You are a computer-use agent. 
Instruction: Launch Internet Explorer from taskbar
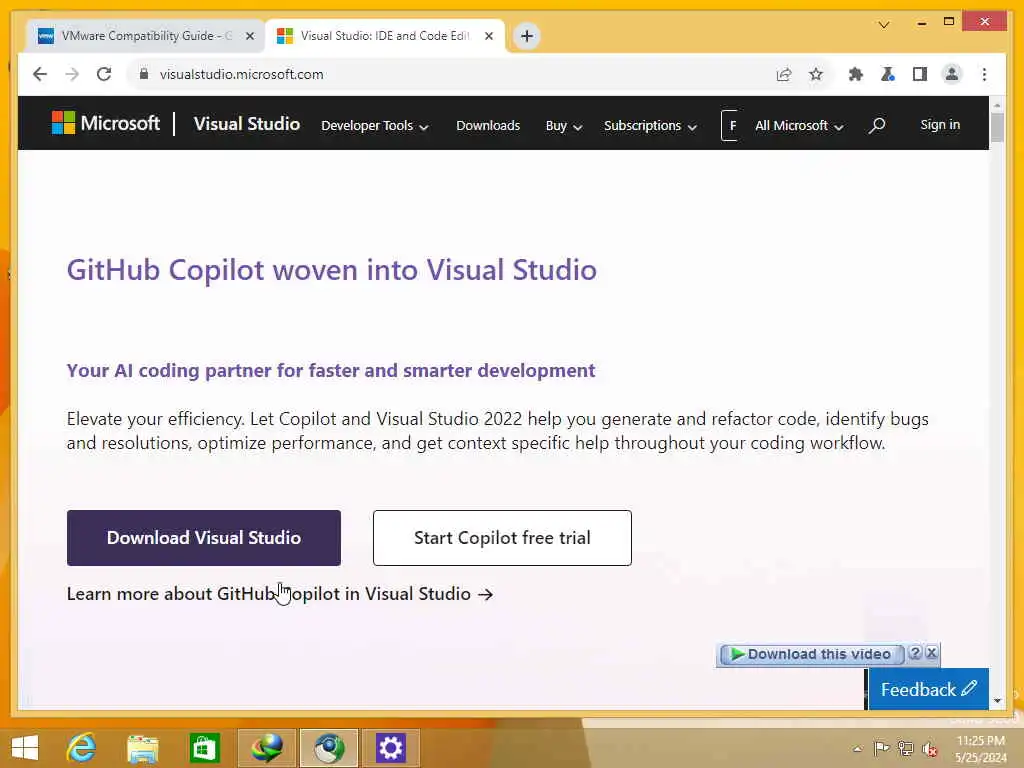coord(81,748)
